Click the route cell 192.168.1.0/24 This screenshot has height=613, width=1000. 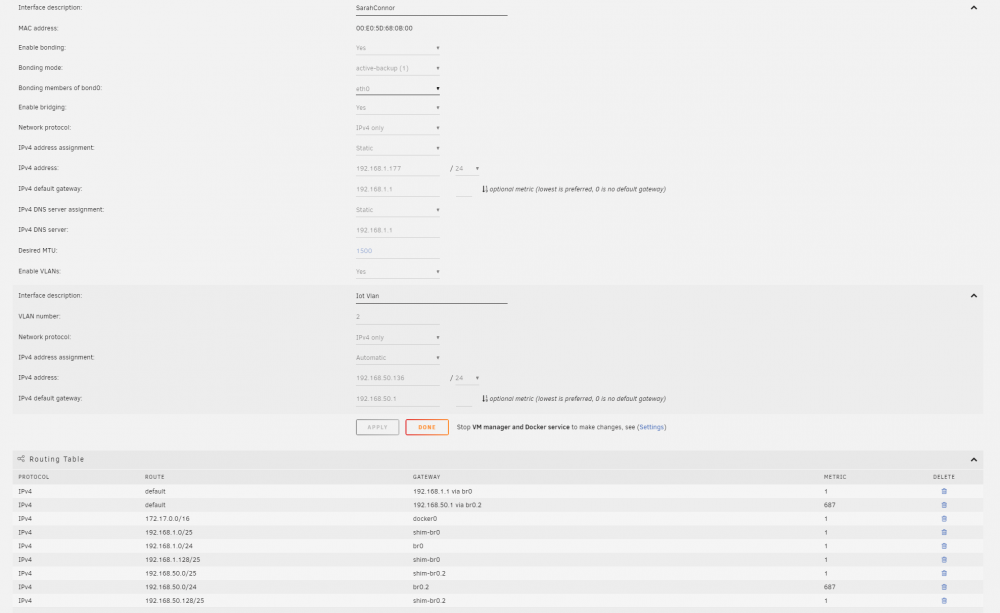point(169,547)
